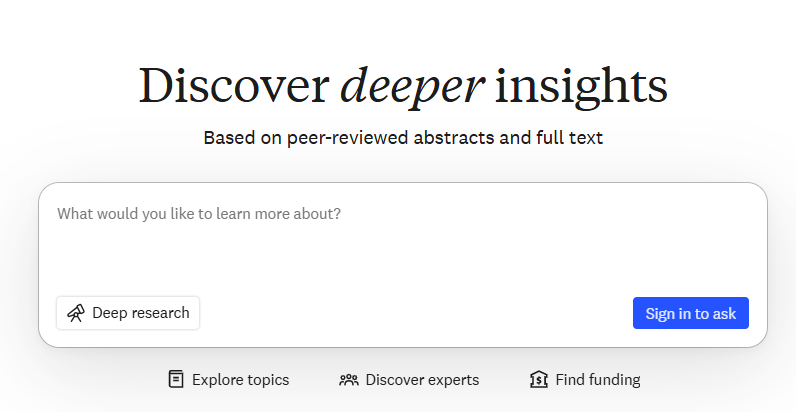This screenshot has height=412, width=796.
Task: Click the people icon beside Discover experts
Action: coord(349,380)
